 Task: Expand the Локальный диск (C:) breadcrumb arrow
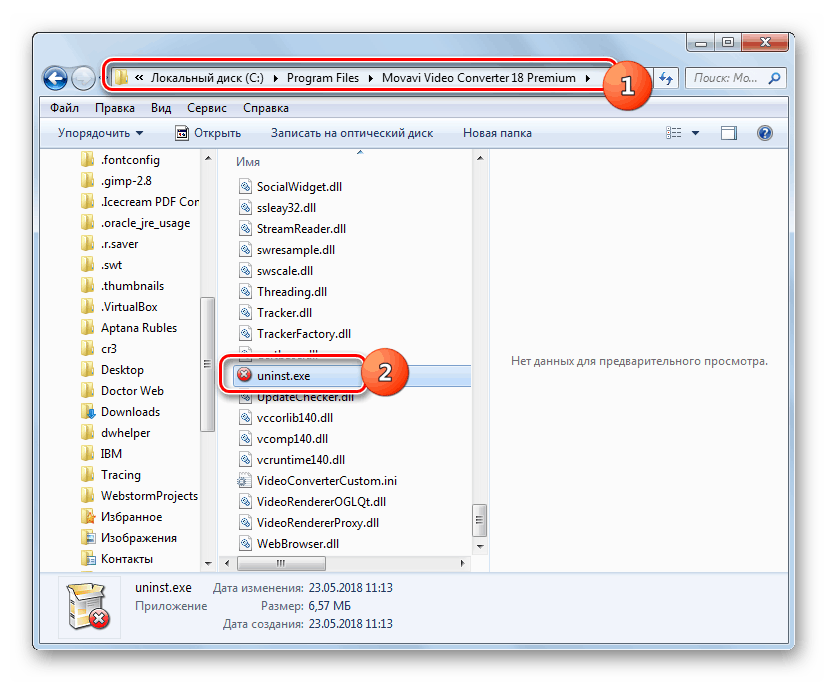pos(275,78)
